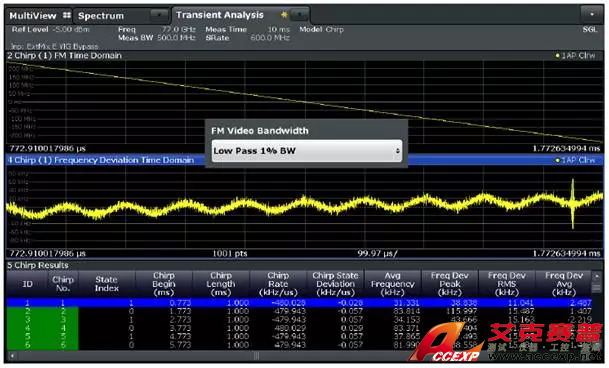Click the 1AP Clrw indicator in Frequency Deviation window
609x368 pixels.
click(x=575, y=160)
